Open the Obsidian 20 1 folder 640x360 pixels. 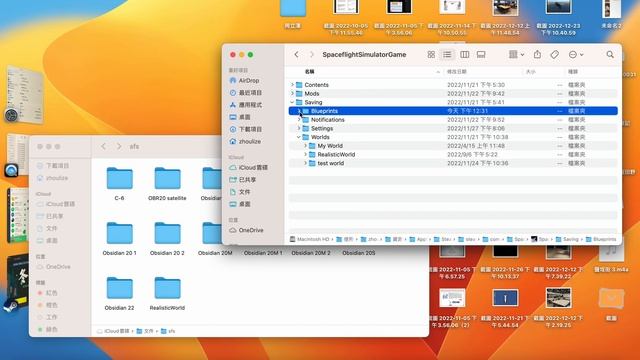coord(119,239)
